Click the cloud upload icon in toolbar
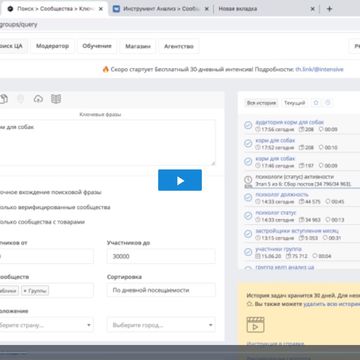The image size is (360, 360). click(38, 99)
